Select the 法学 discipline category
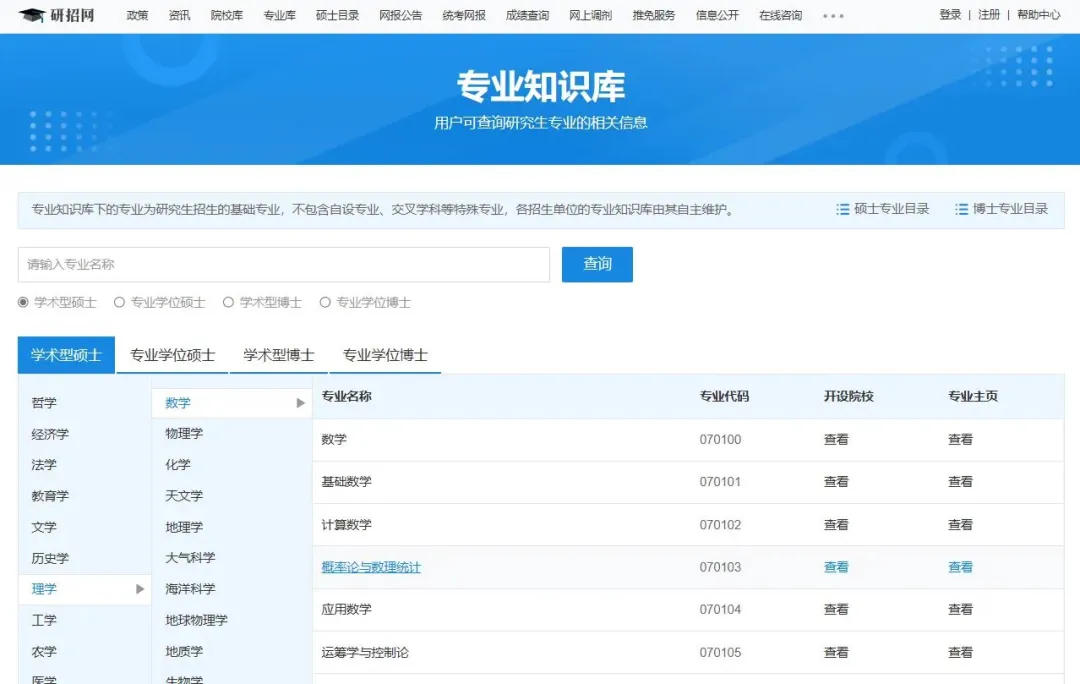This screenshot has height=684, width=1080. [x=44, y=465]
